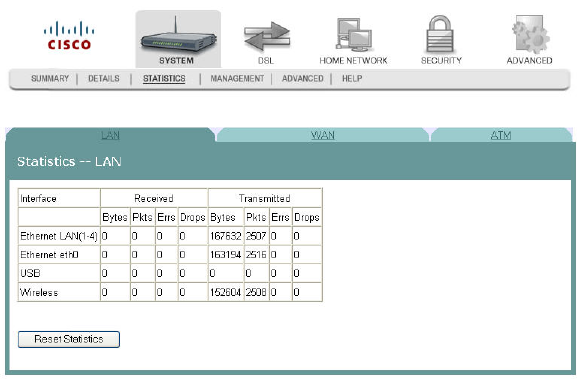Open the Advanced gears icon

click(530, 34)
